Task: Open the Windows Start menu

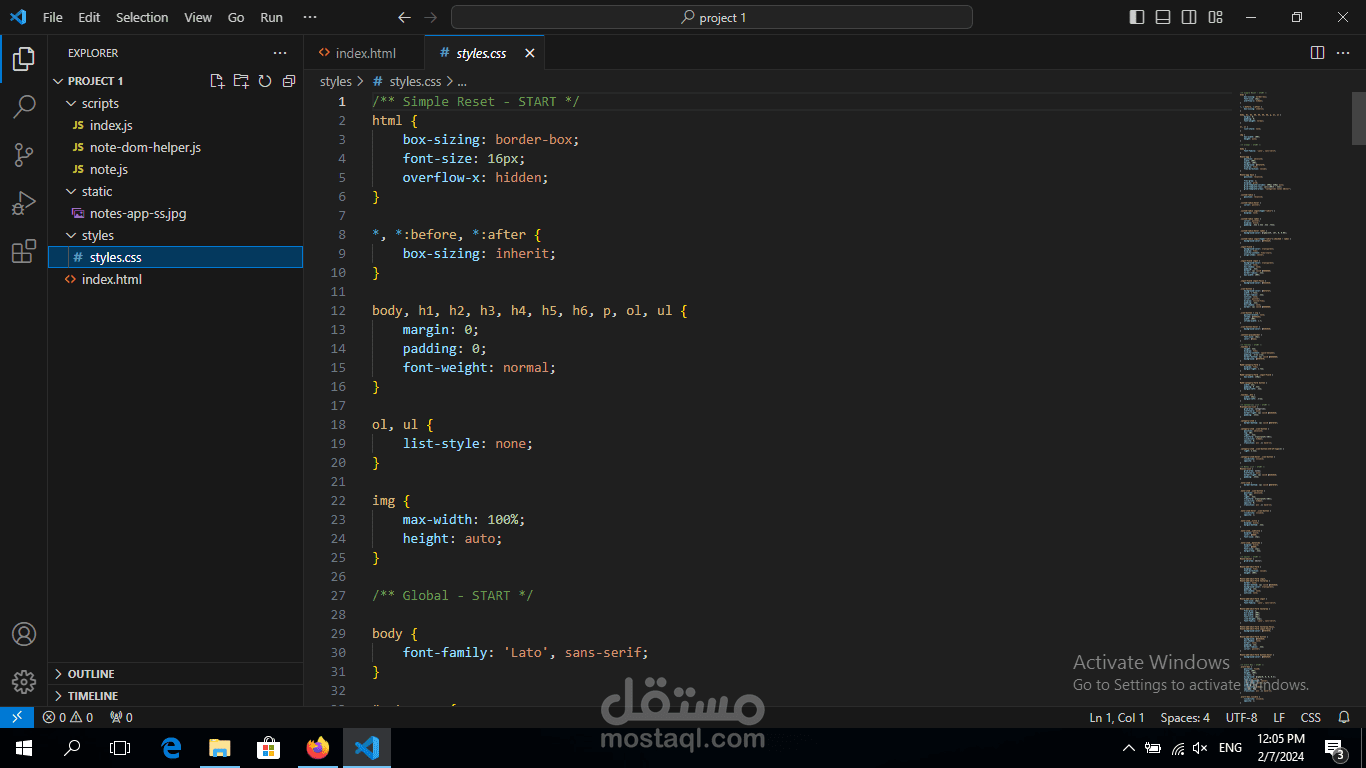Action: click(x=24, y=747)
